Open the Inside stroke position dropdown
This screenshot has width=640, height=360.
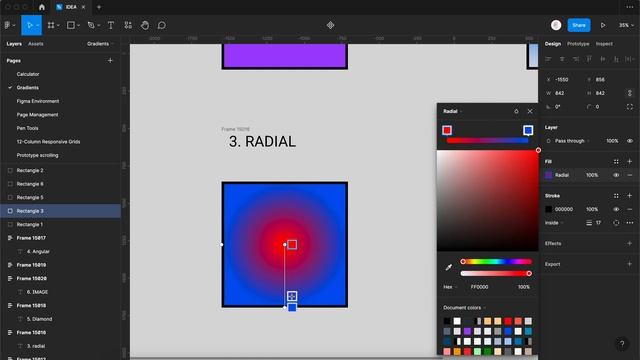(554, 223)
